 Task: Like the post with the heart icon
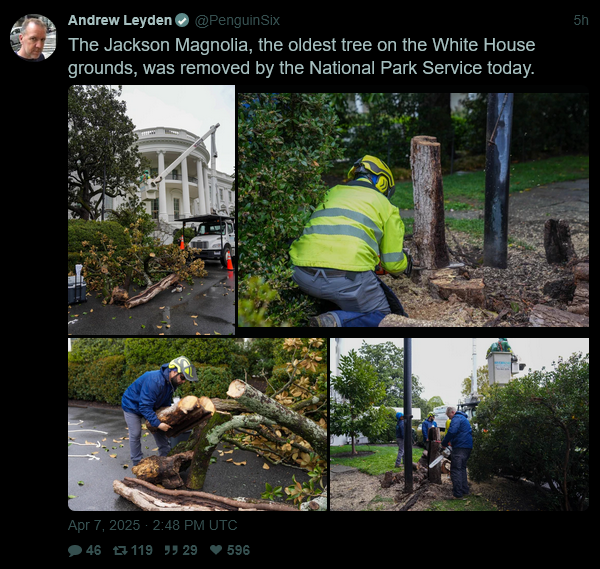click(216, 550)
